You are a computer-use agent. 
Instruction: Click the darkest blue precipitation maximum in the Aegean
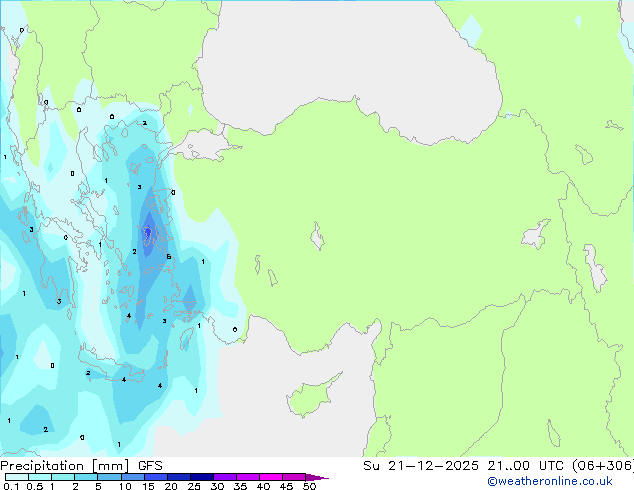click(x=148, y=232)
